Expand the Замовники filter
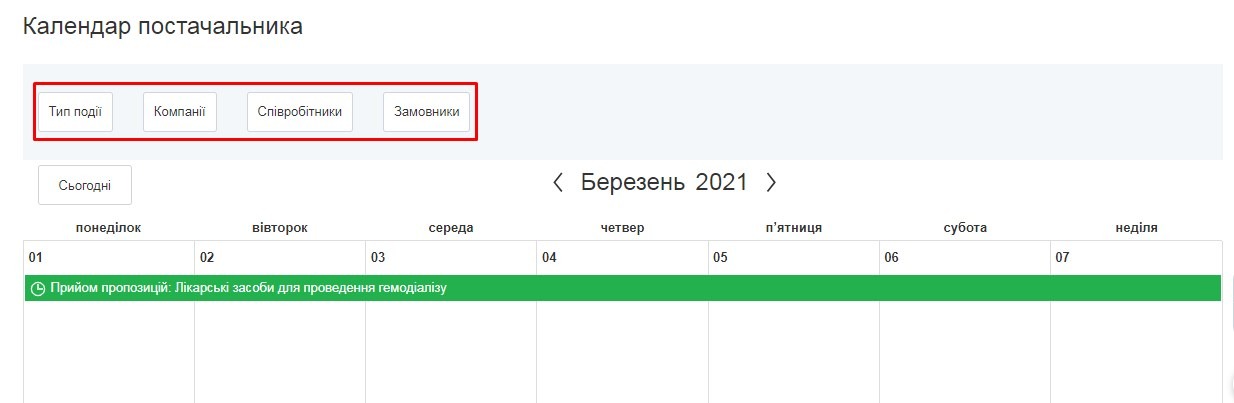Image resolution: width=1234 pixels, height=403 pixels. 426,112
